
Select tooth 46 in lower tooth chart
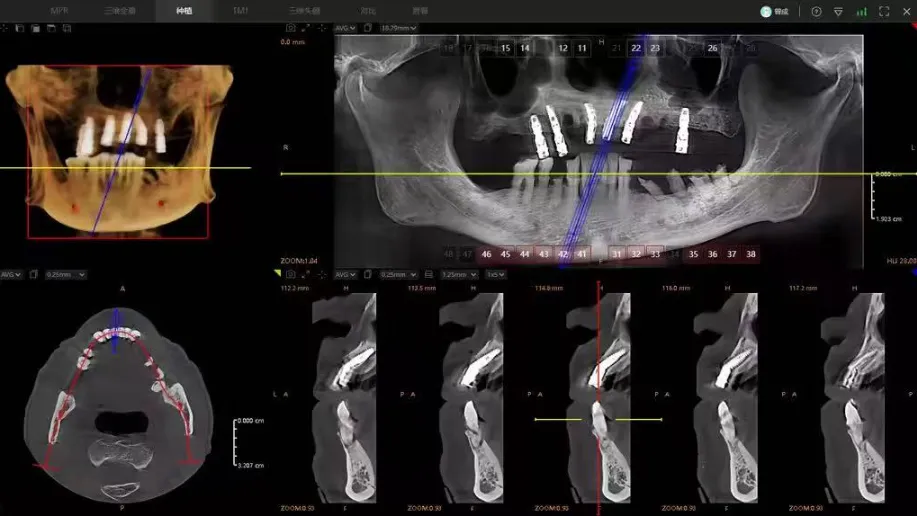click(487, 254)
